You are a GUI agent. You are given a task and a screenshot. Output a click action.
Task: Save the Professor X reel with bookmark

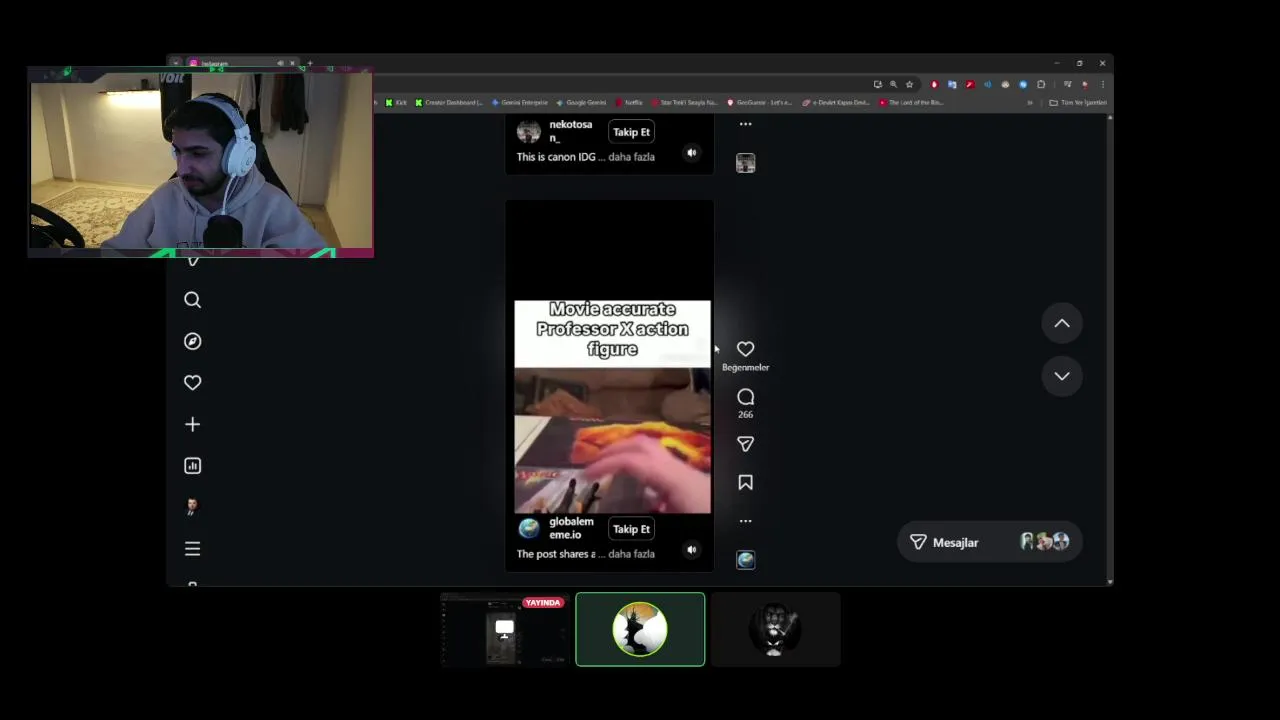[x=745, y=483]
